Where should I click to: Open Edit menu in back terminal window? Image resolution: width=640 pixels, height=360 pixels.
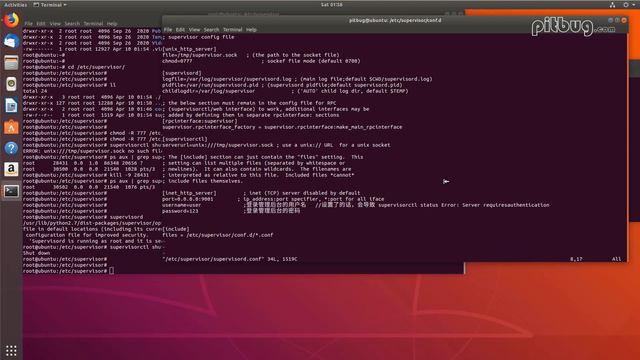pyautogui.click(x=41, y=24)
